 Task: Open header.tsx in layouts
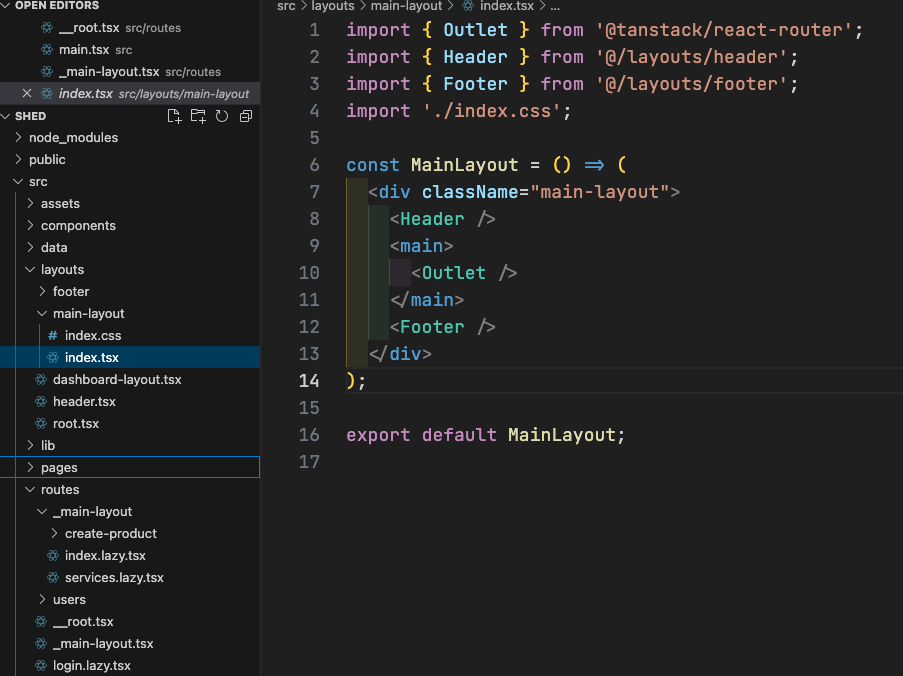tap(130, 401)
